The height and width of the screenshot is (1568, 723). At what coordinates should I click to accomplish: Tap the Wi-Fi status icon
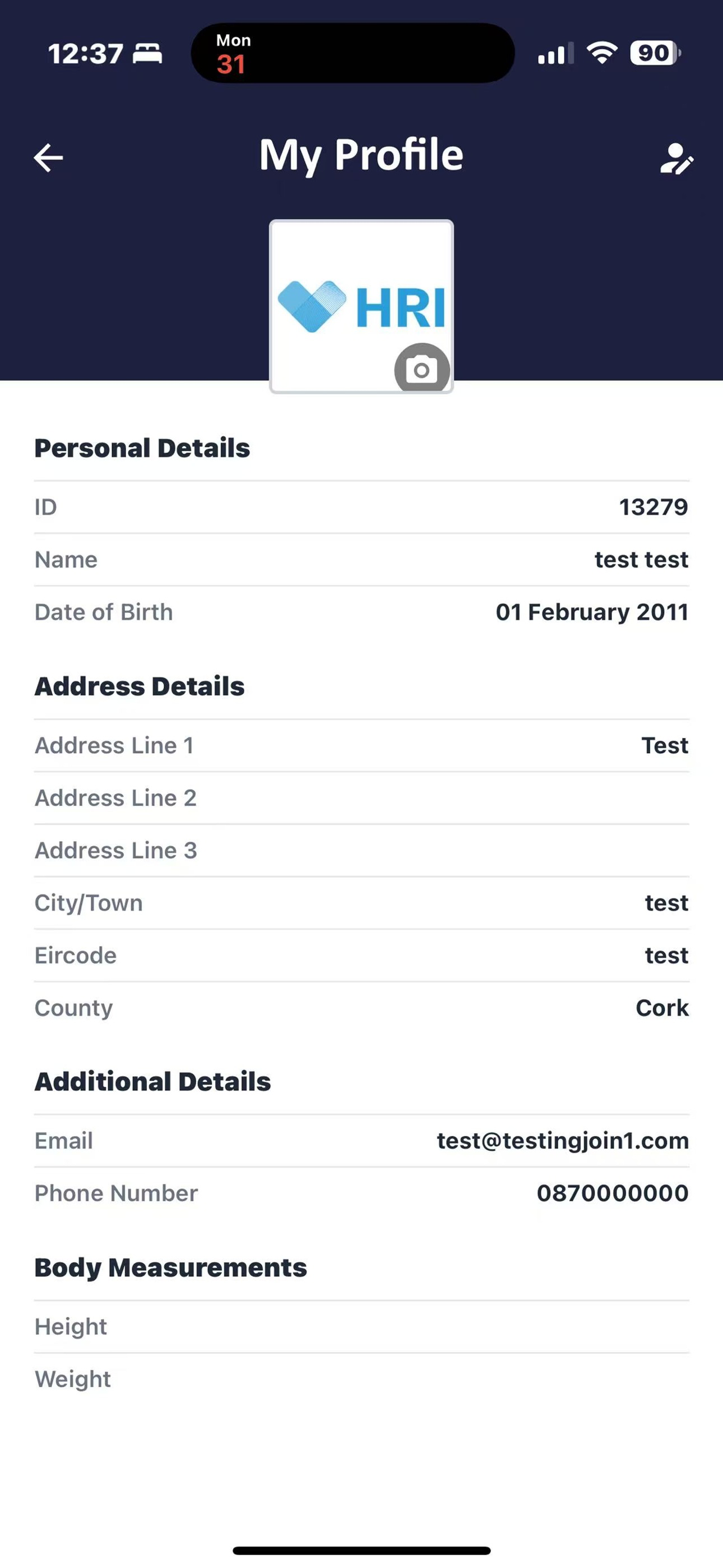(602, 53)
